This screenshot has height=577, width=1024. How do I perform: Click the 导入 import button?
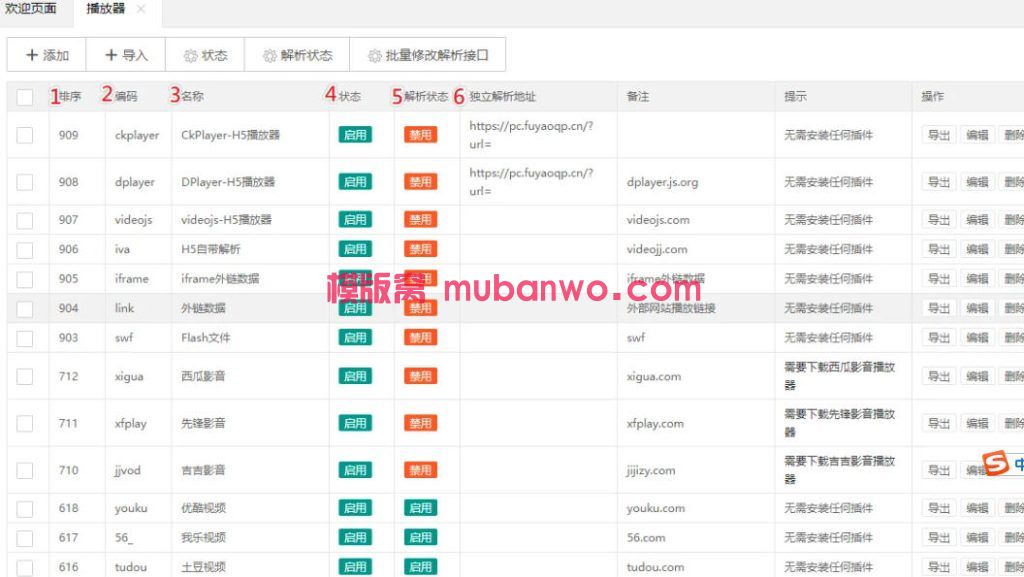click(x=126, y=55)
